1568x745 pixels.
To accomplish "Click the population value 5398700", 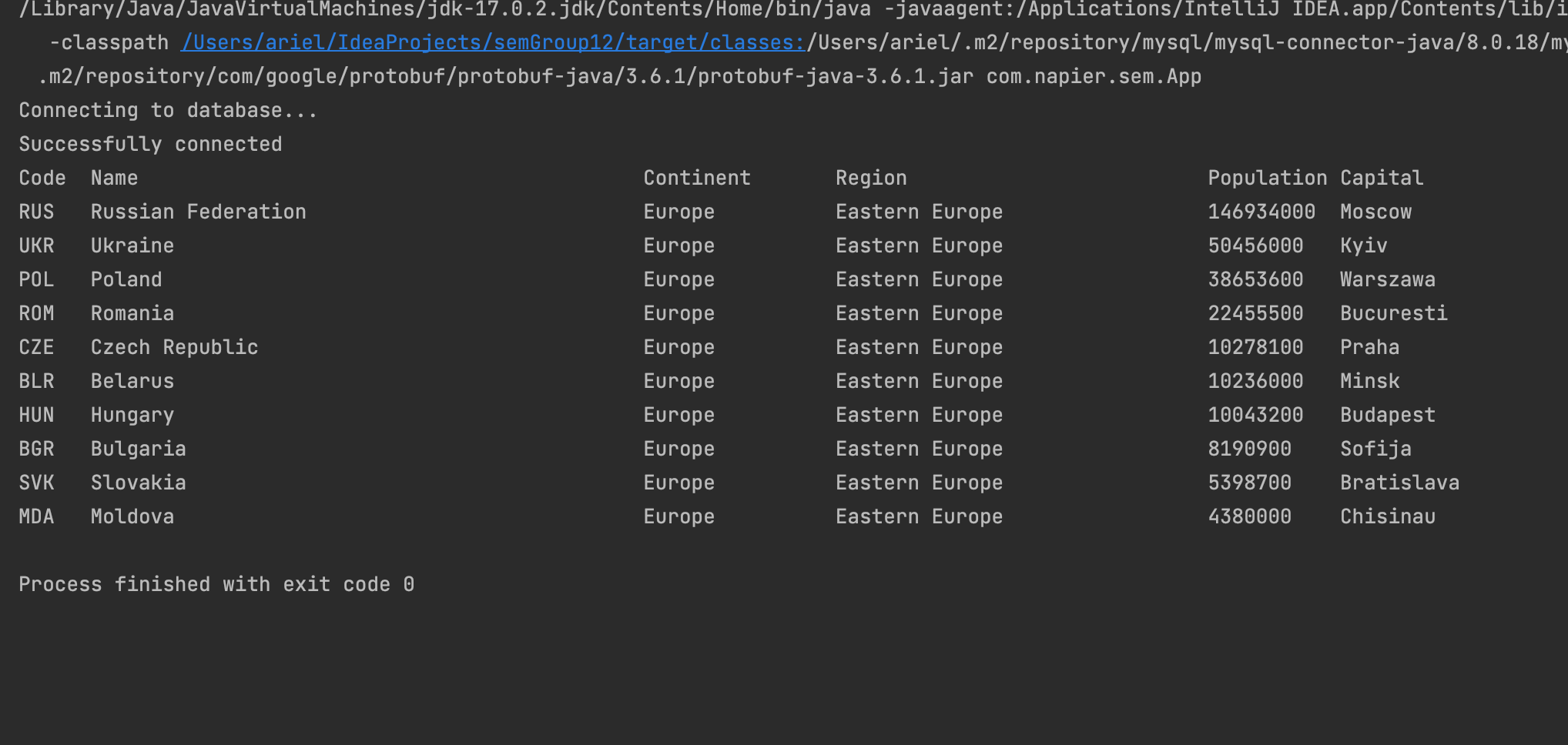I will pyautogui.click(x=1250, y=483).
